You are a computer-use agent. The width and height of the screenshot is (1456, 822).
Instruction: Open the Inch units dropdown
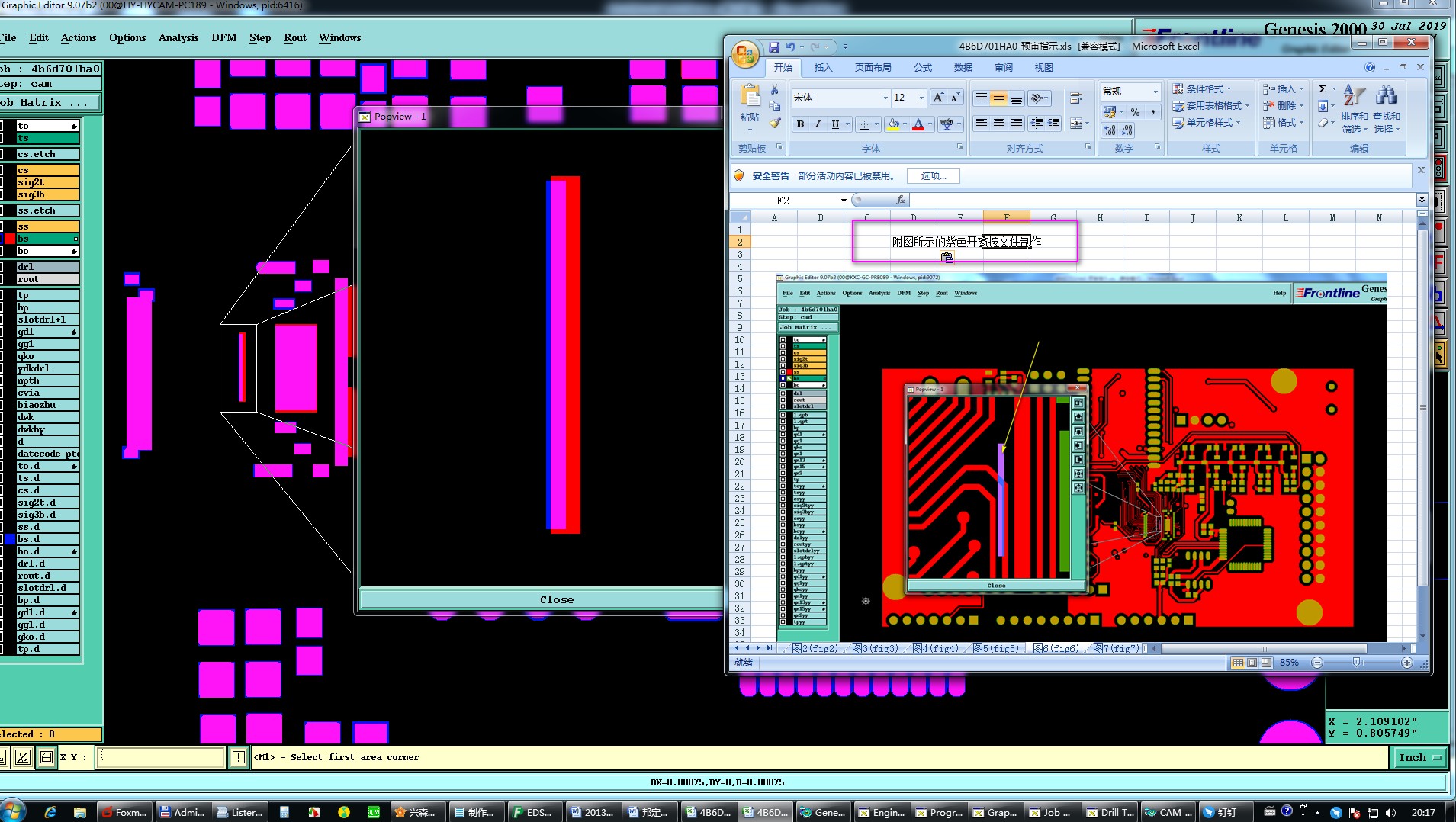tap(1419, 757)
